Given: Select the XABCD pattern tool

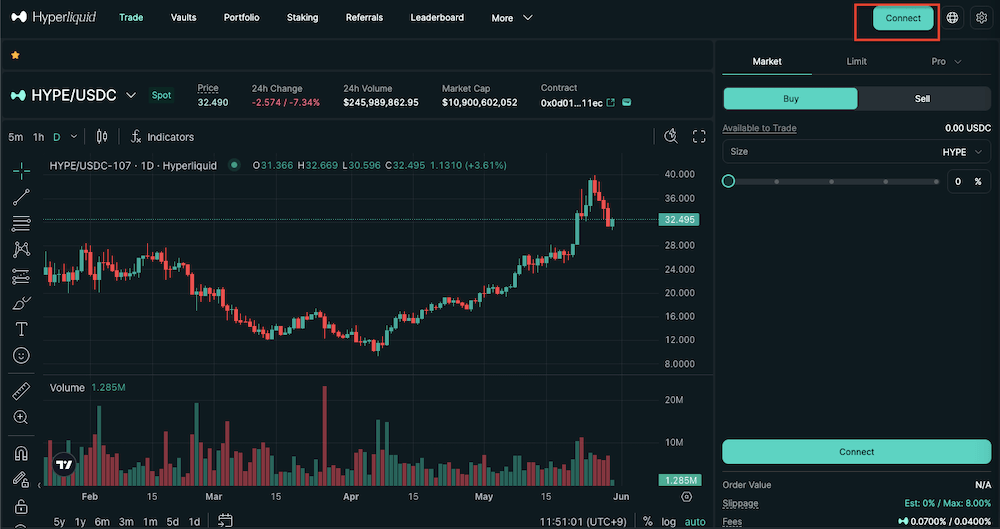Looking at the screenshot, I should (x=21, y=250).
